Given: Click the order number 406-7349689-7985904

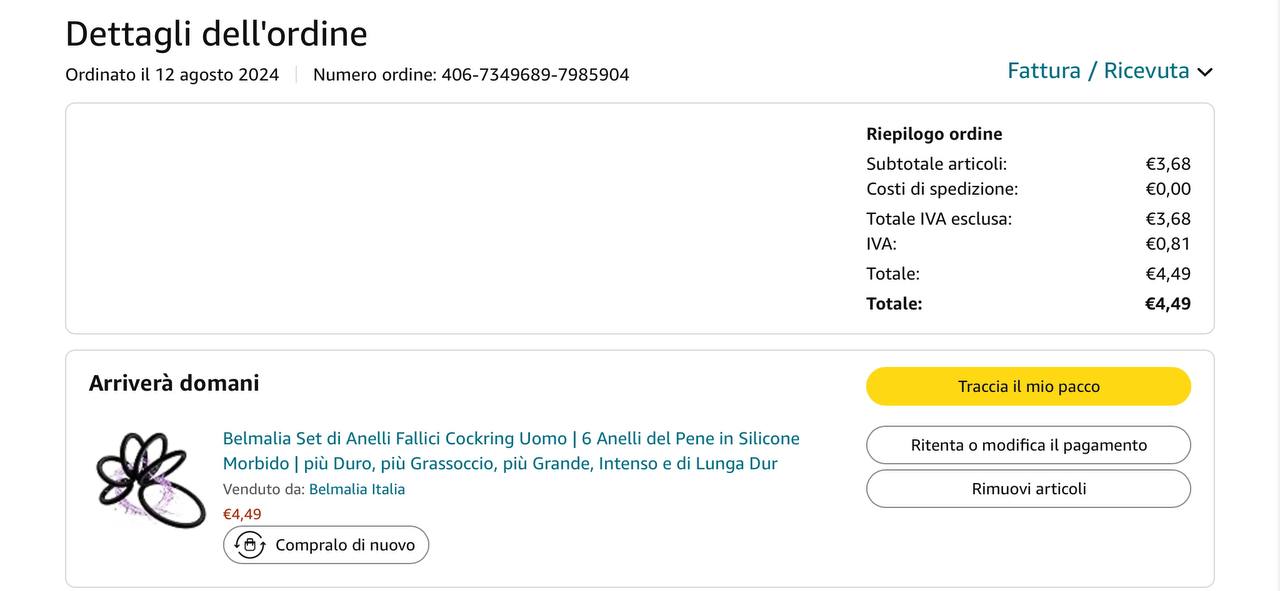Looking at the screenshot, I should [x=535, y=75].
